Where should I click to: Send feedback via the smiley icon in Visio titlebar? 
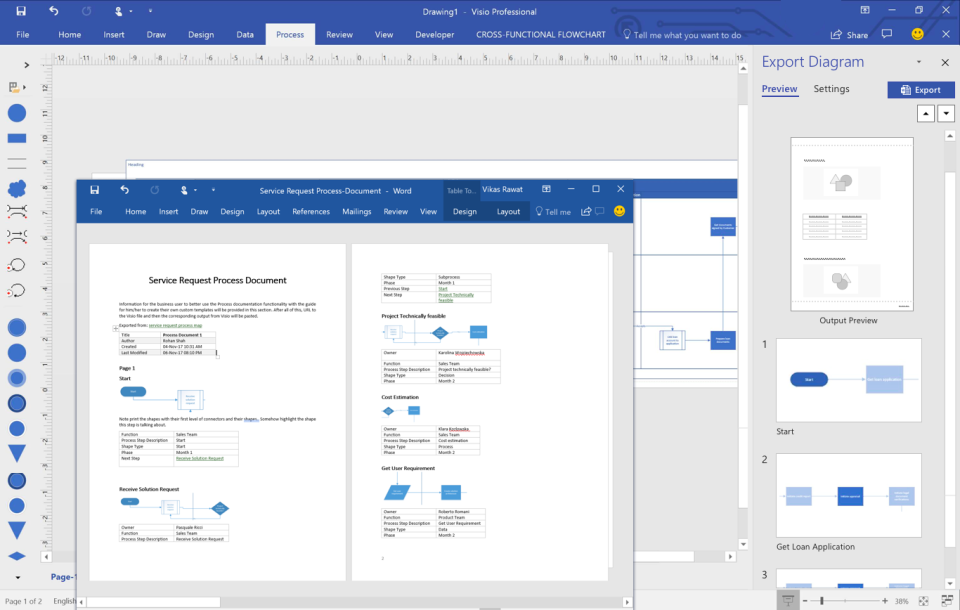tap(917, 34)
